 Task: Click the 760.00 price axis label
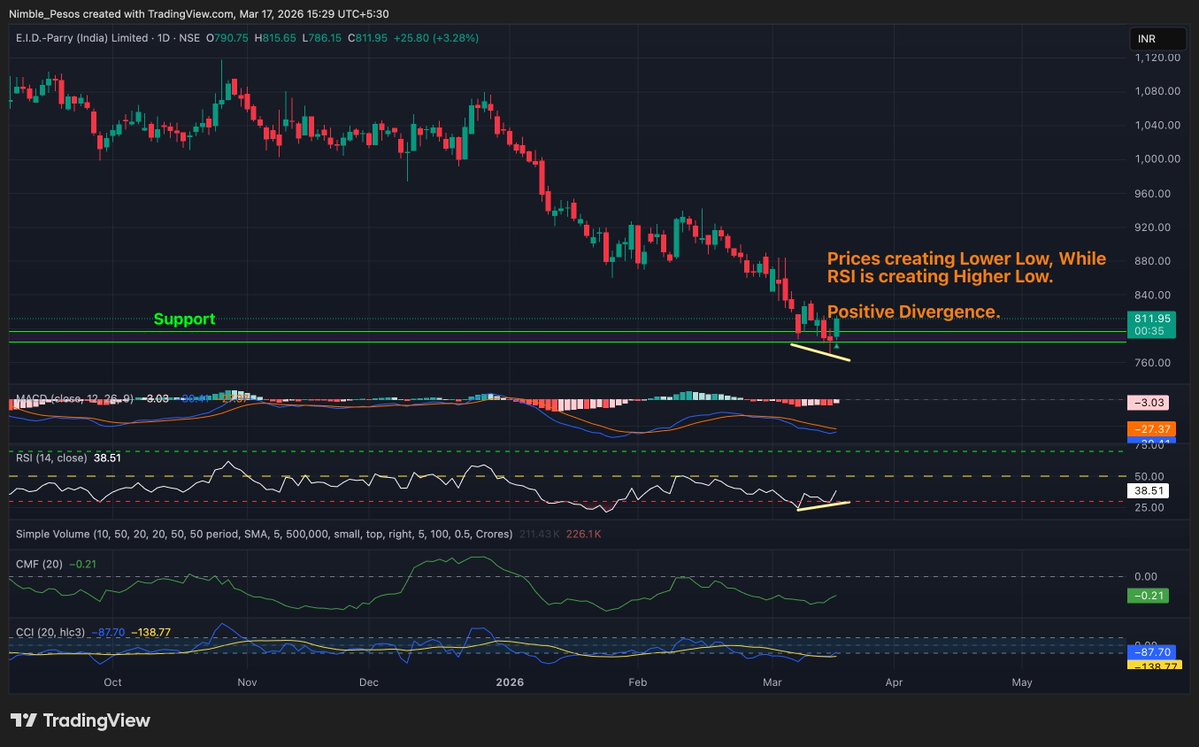tap(1152, 362)
